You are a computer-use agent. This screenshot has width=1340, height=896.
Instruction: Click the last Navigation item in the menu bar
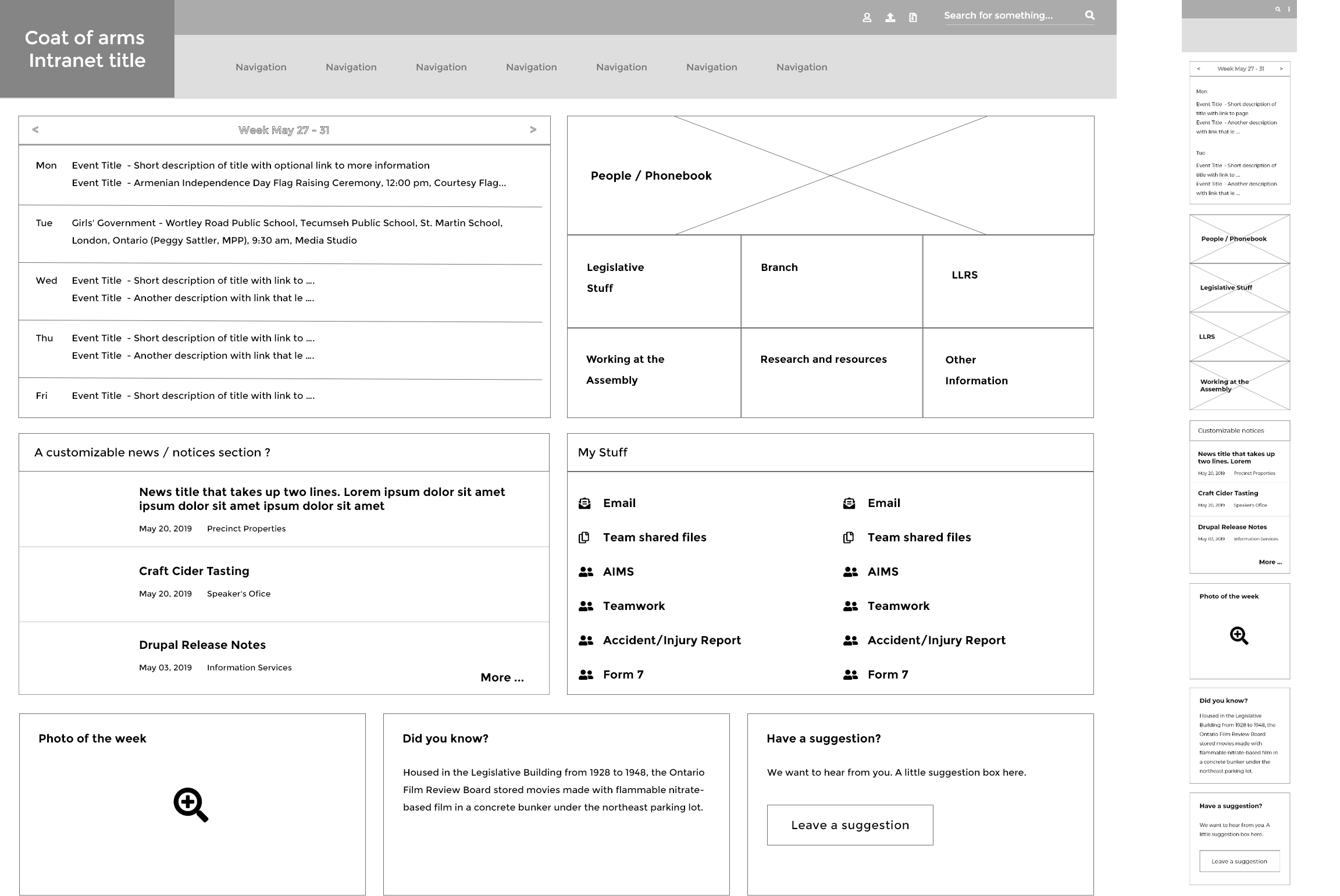[802, 67]
